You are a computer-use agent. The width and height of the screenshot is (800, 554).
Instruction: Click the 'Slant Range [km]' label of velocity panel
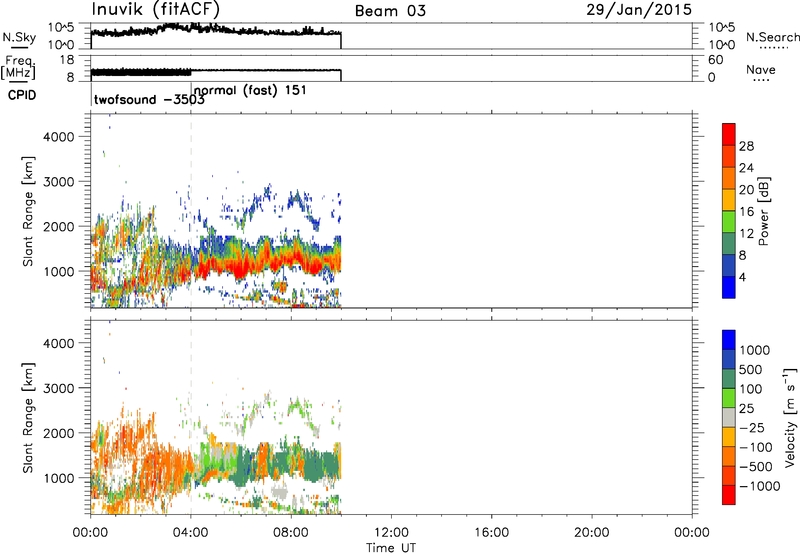coord(29,418)
